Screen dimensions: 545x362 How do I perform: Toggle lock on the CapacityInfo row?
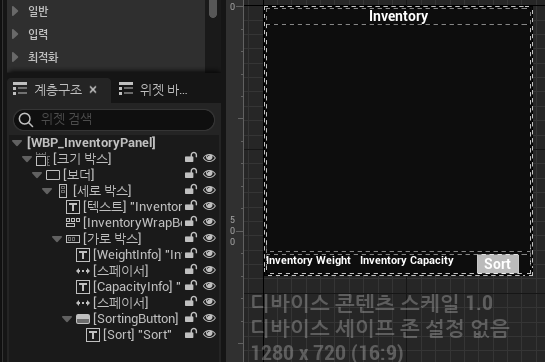pyautogui.click(x=191, y=286)
